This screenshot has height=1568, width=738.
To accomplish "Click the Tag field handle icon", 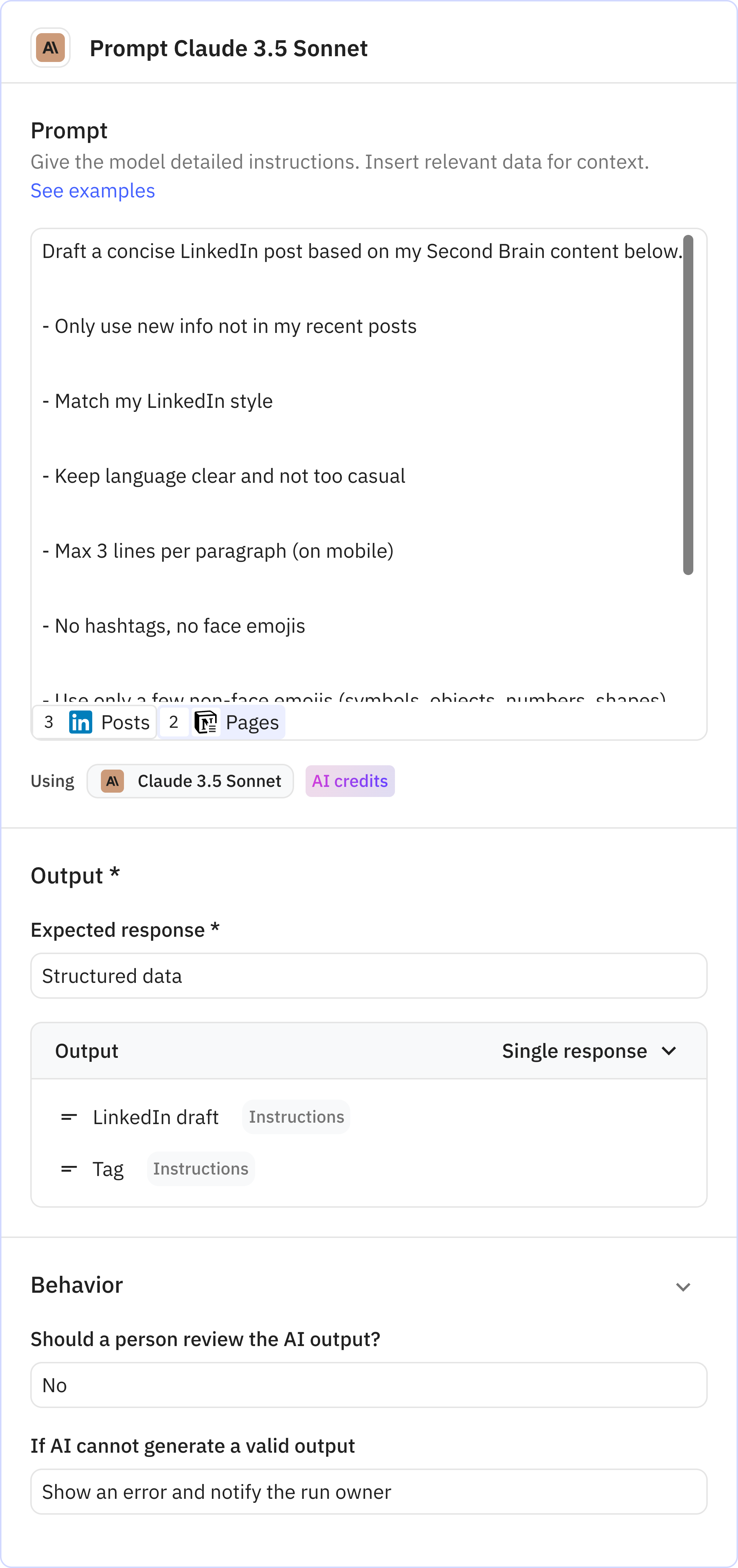I will [69, 1169].
